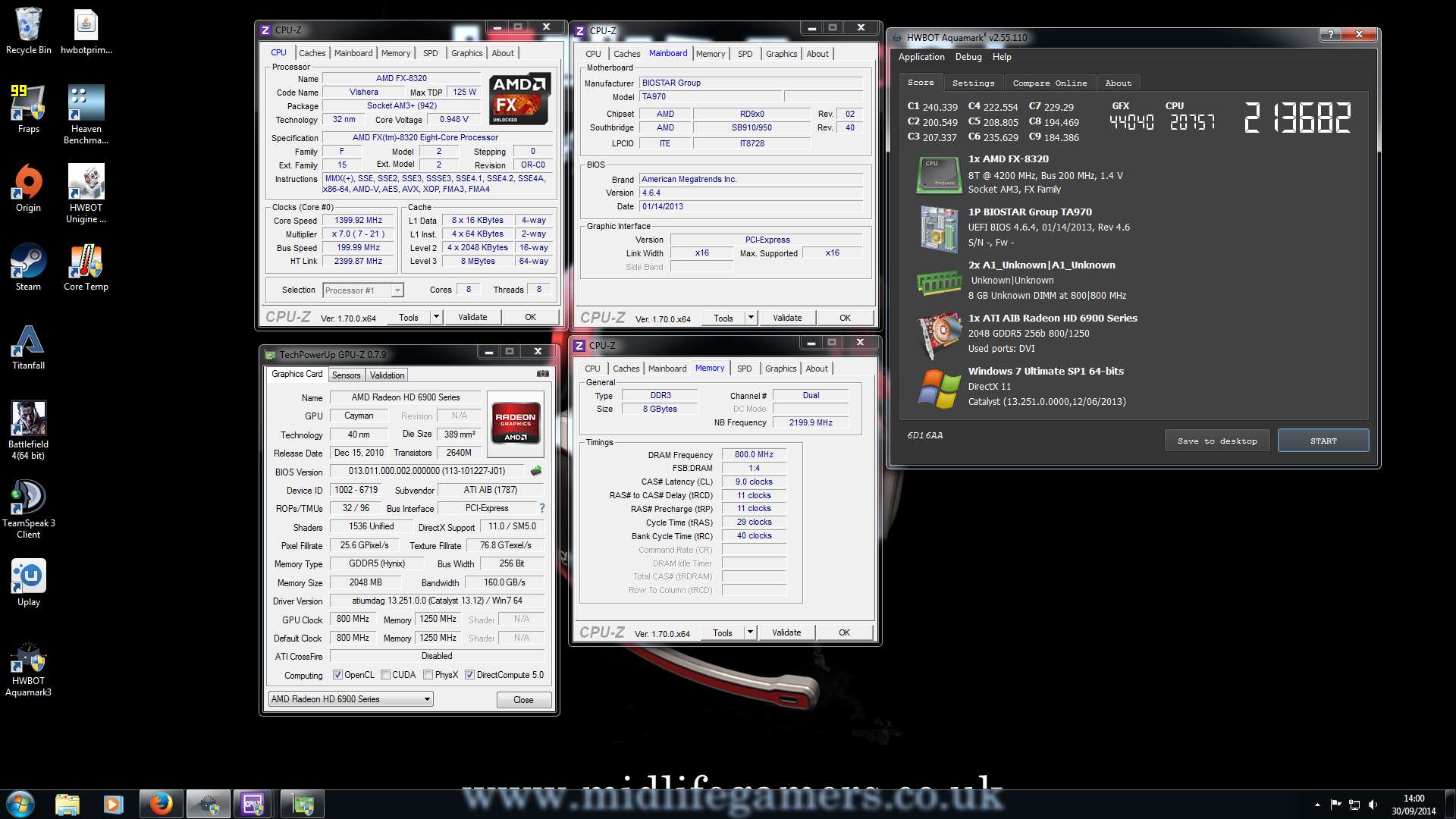The height and width of the screenshot is (819, 1456).
Task: Click Tools button in CPU-Z Memory window
Action: click(x=723, y=632)
